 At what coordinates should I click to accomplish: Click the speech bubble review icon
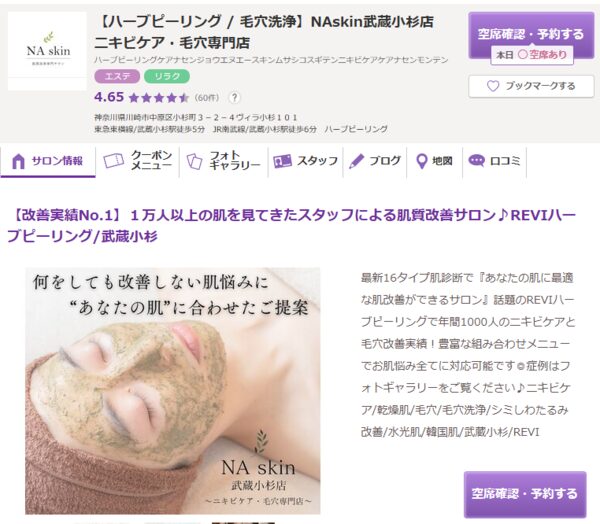476,160
